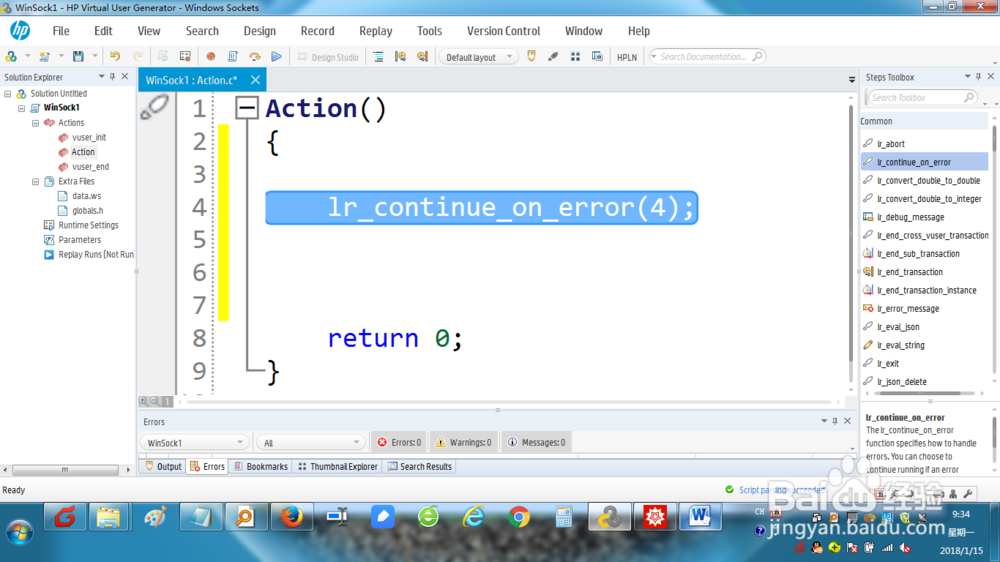Click the Search Documentation field
This screenshot has height=562, width=1000.
click(x=706, y=57)
